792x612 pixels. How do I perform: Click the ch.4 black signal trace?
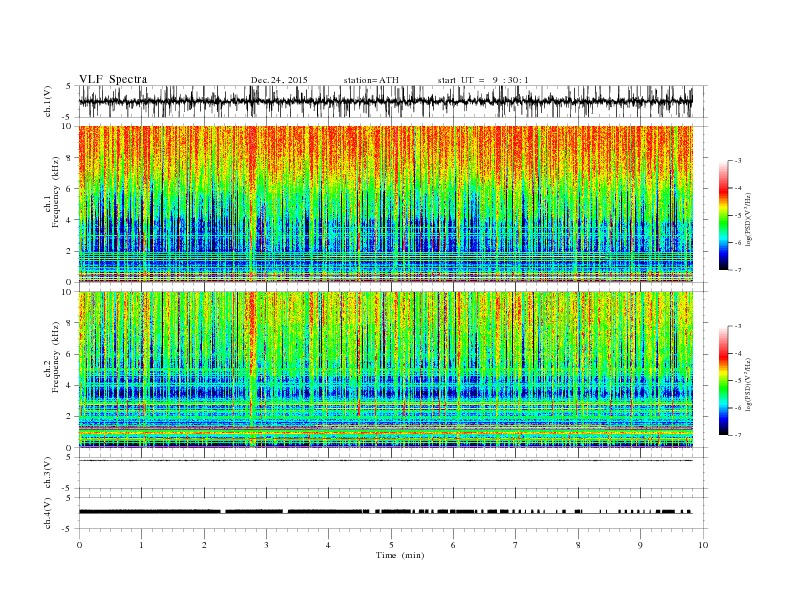[385, 512]
